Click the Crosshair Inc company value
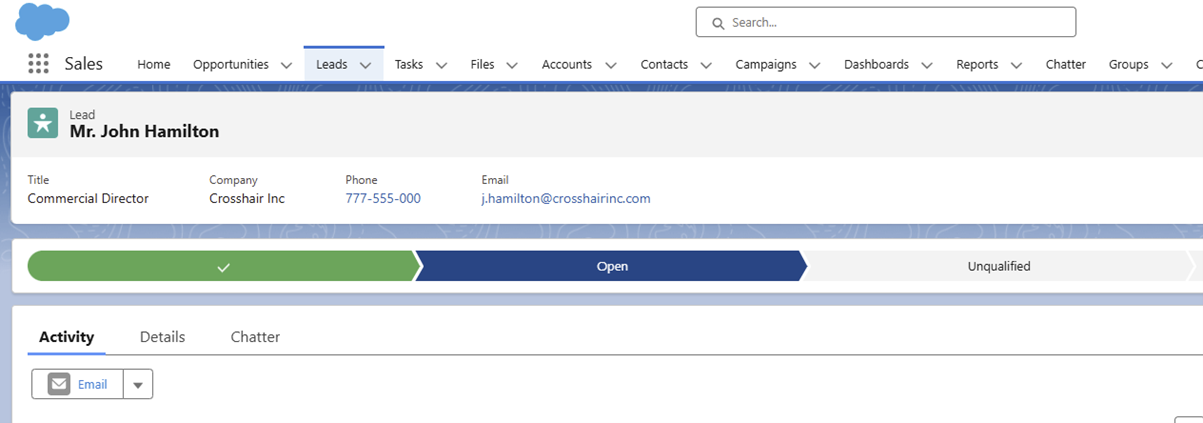This screenshot has height=423, width=1203. (247, 198)
